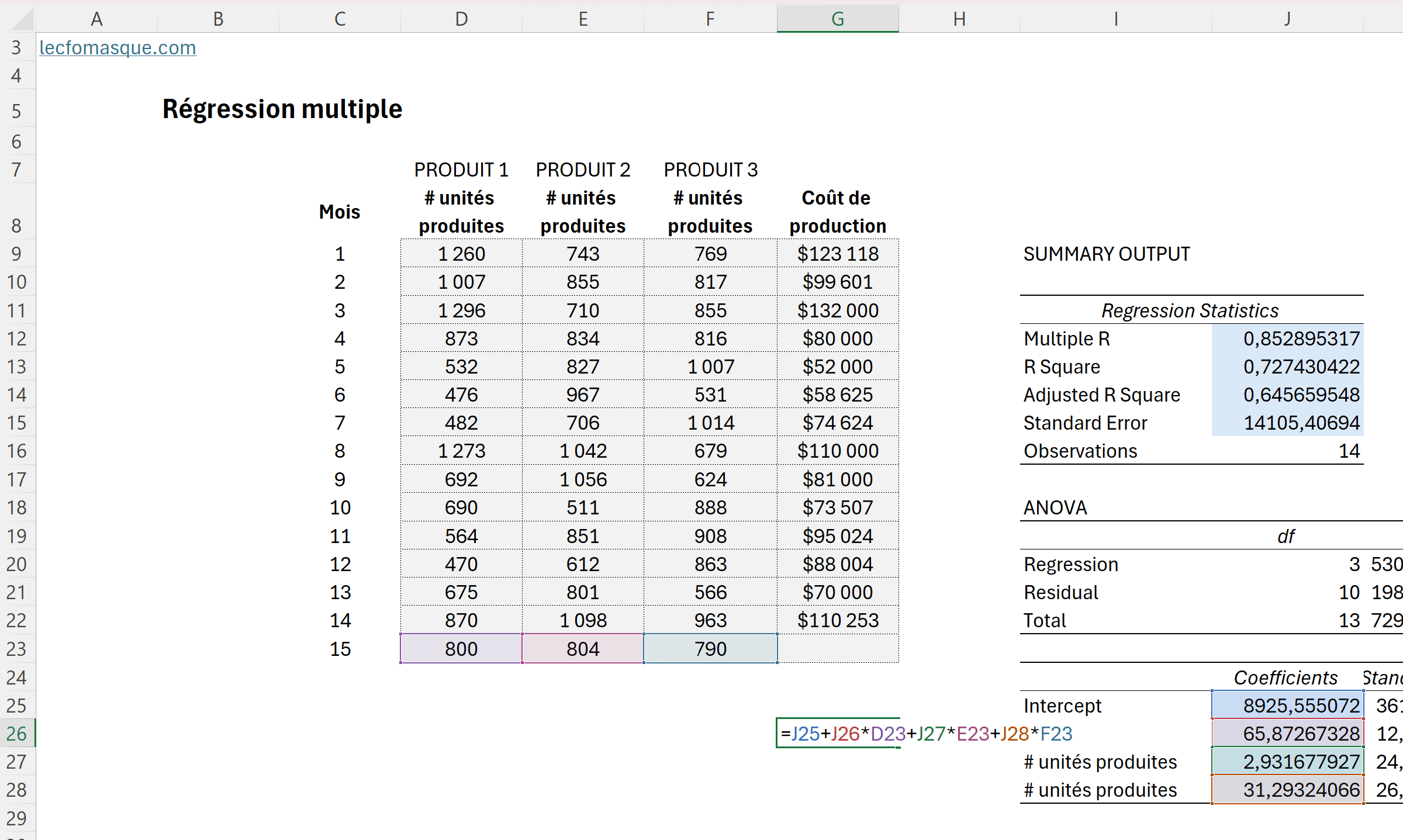Open the lecfomasque.com hyperlink
The width and height of the screenshot is (1403, 840).
coord(118,47)
